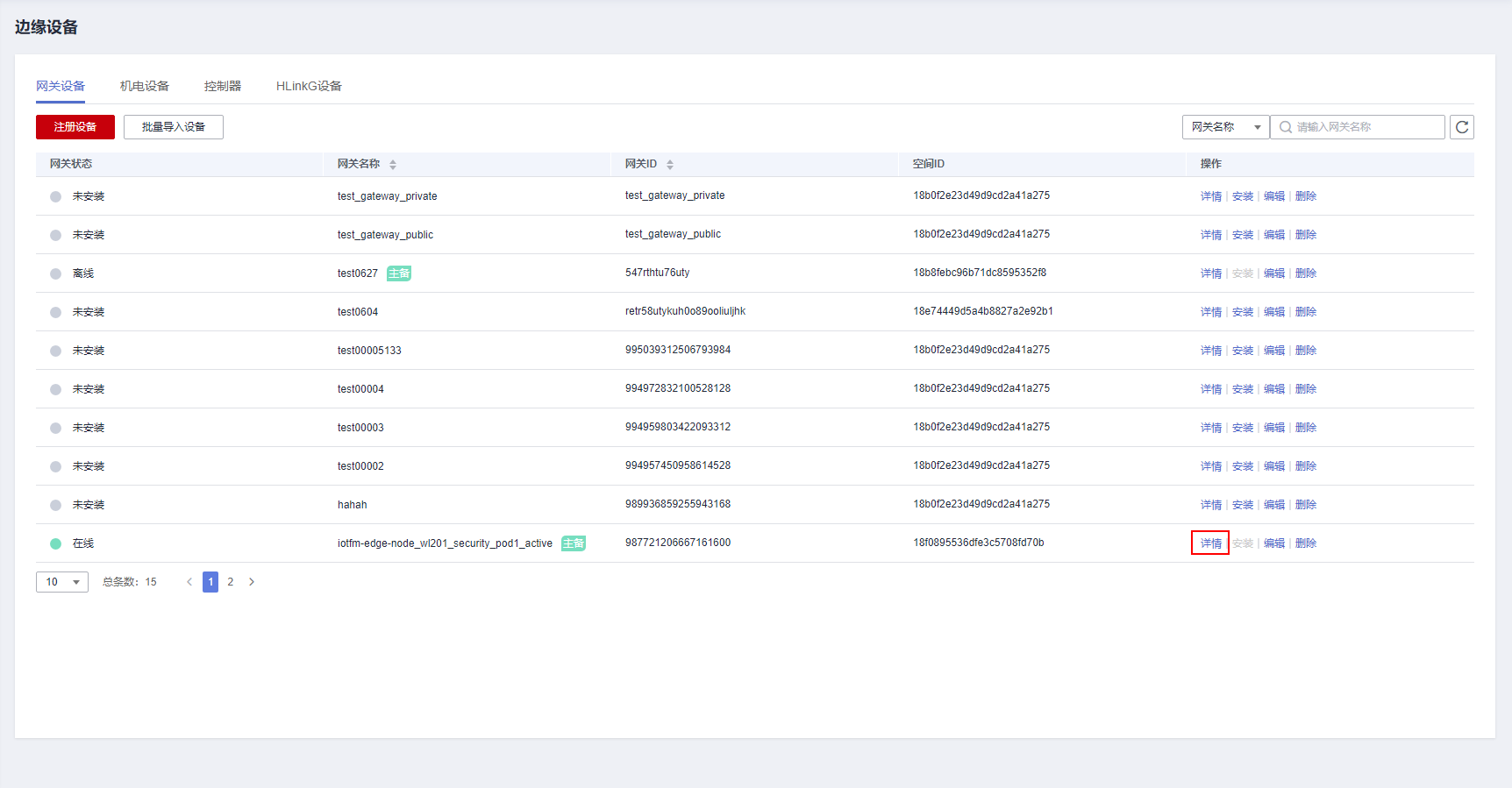Go to previous page arrow
This screenshot has height=788, width=1512.
pyautogui.click(x=189, y=582)
